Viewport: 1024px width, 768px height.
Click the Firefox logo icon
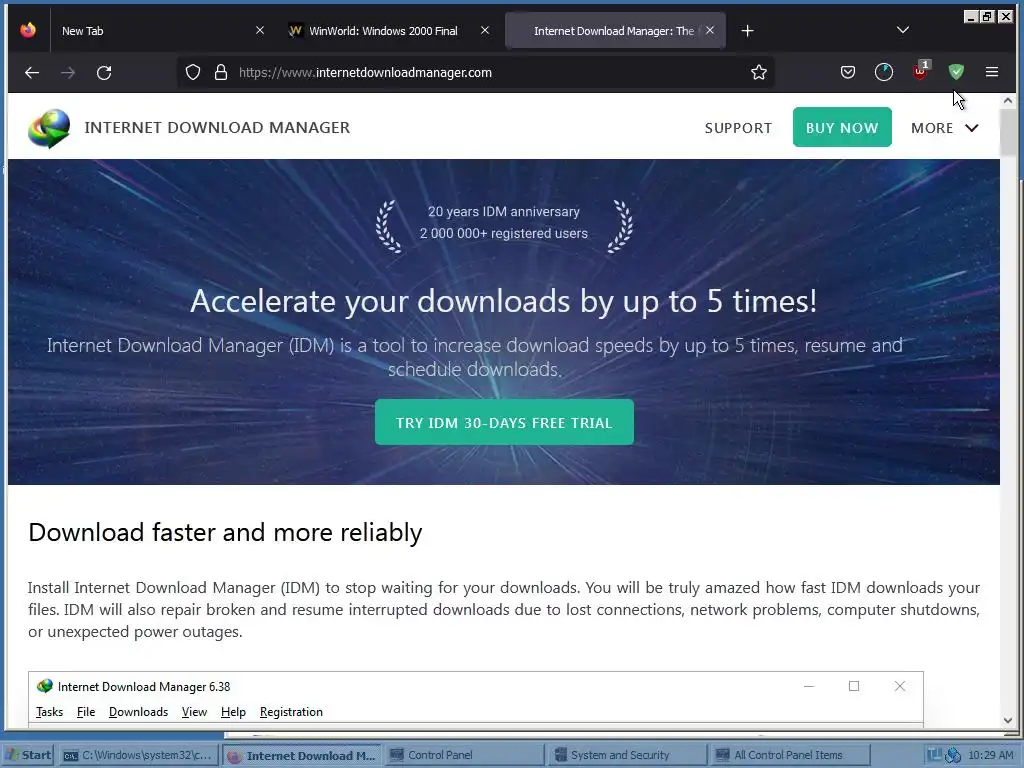28,30
